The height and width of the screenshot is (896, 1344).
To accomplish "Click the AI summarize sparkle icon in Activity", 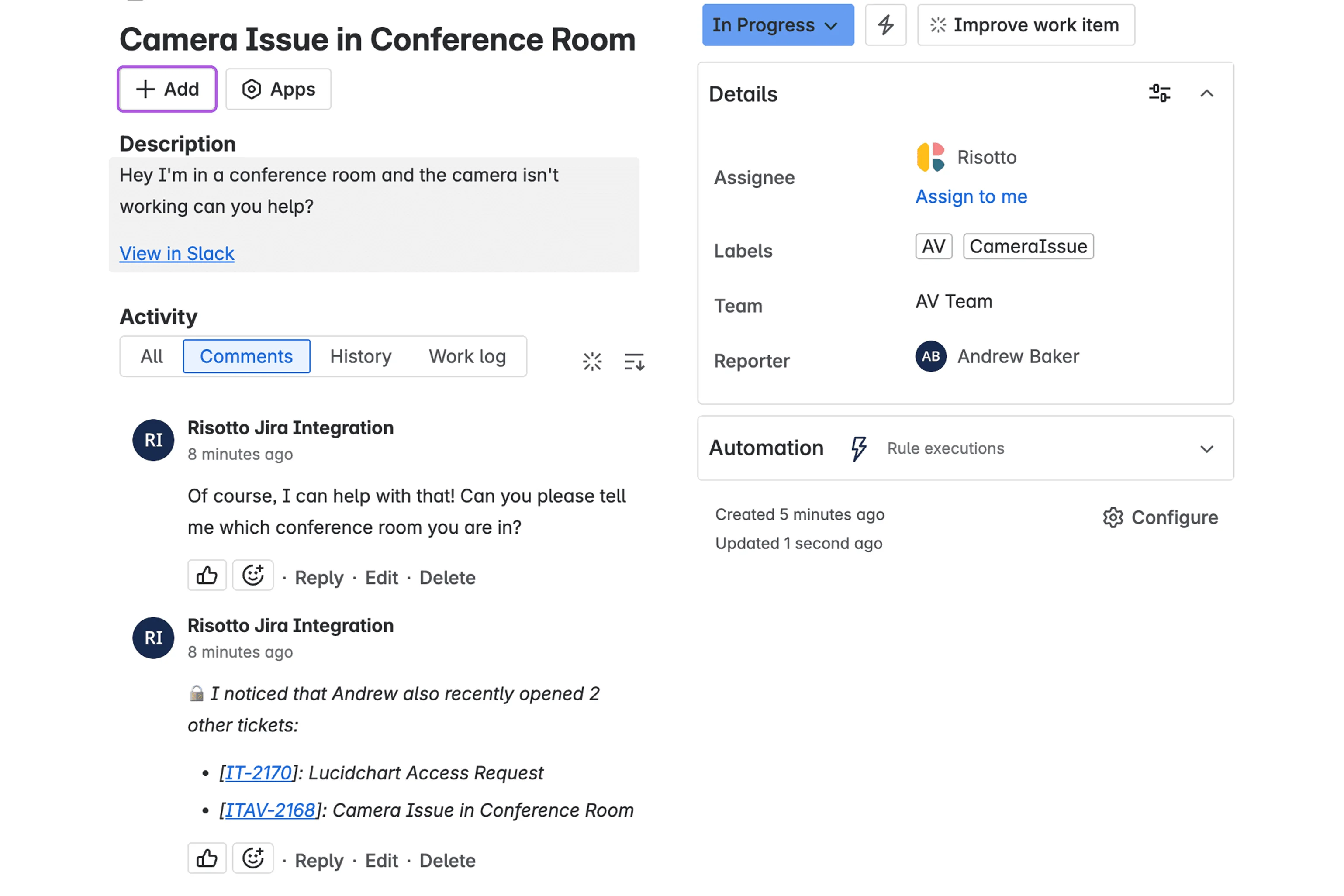I will [x=592, y=361].
